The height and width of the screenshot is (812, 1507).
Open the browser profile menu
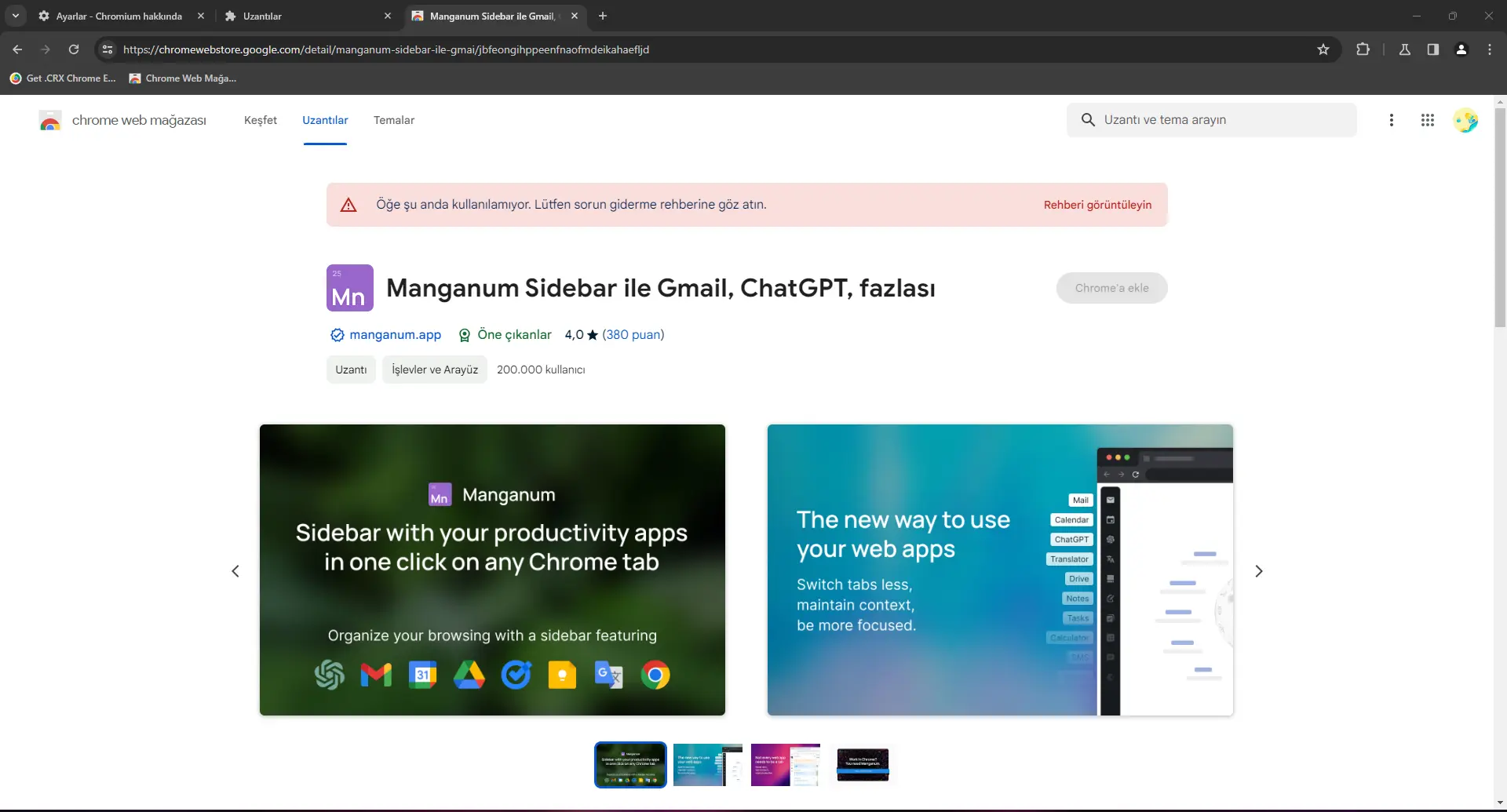(1461, 49)
